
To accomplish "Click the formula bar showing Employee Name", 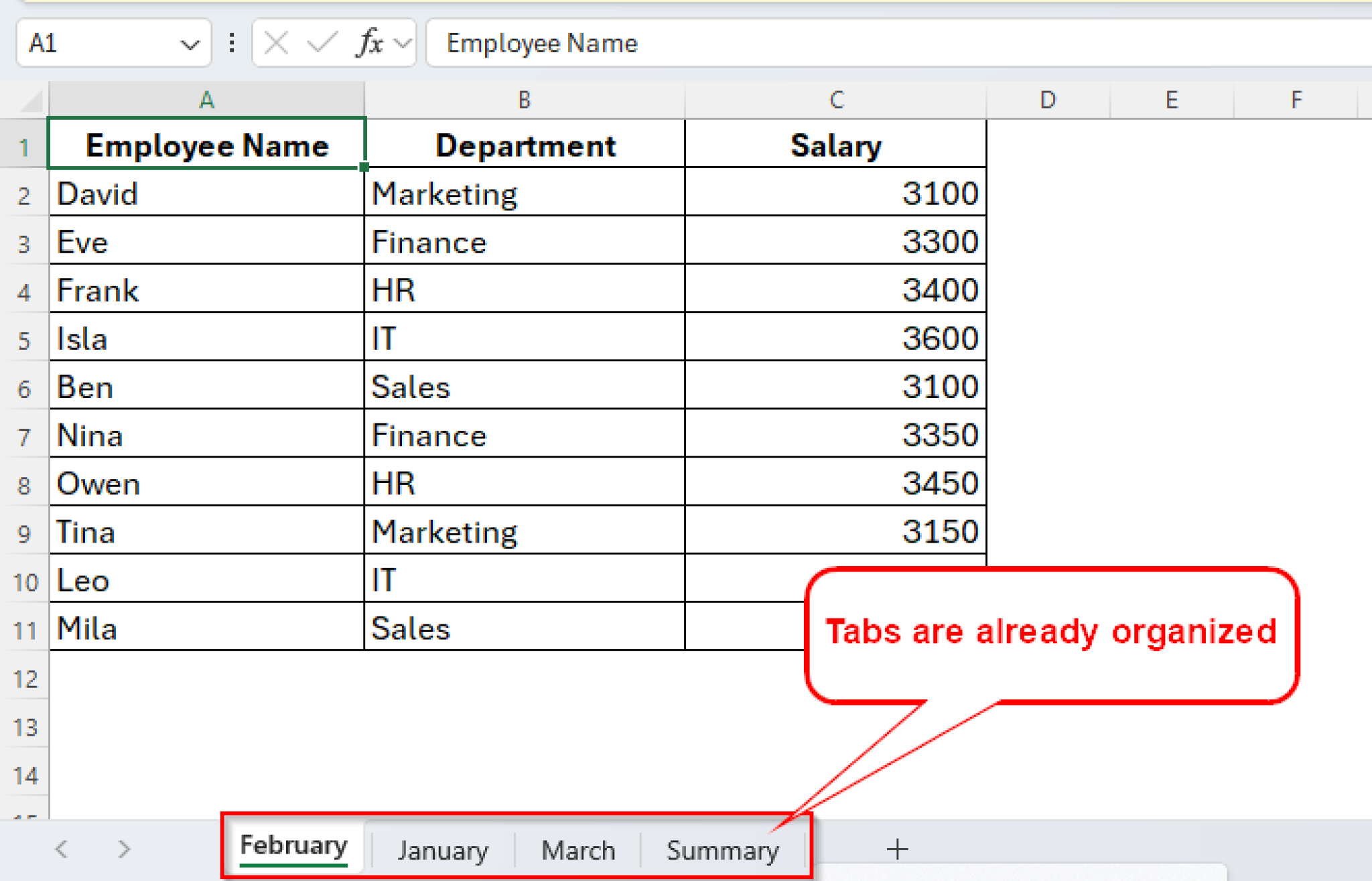I will coord(670,43).
